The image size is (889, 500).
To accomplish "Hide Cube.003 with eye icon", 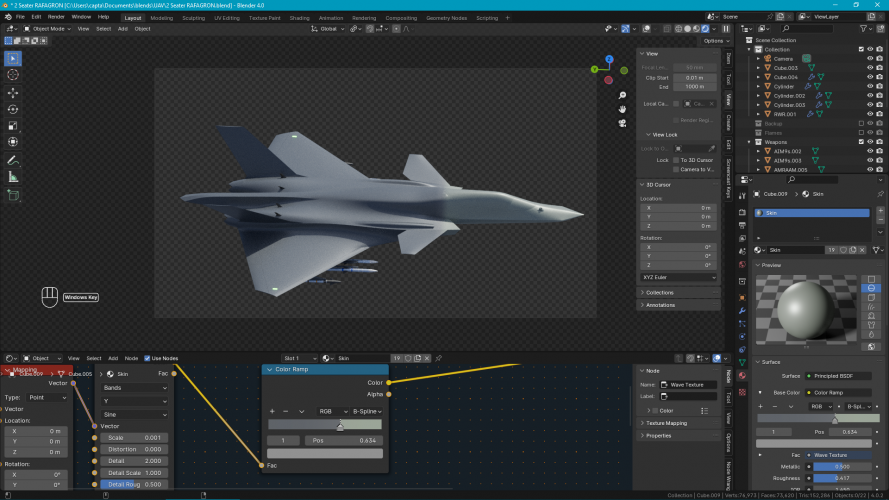I will pyautogui.click(x=870, y=68).
